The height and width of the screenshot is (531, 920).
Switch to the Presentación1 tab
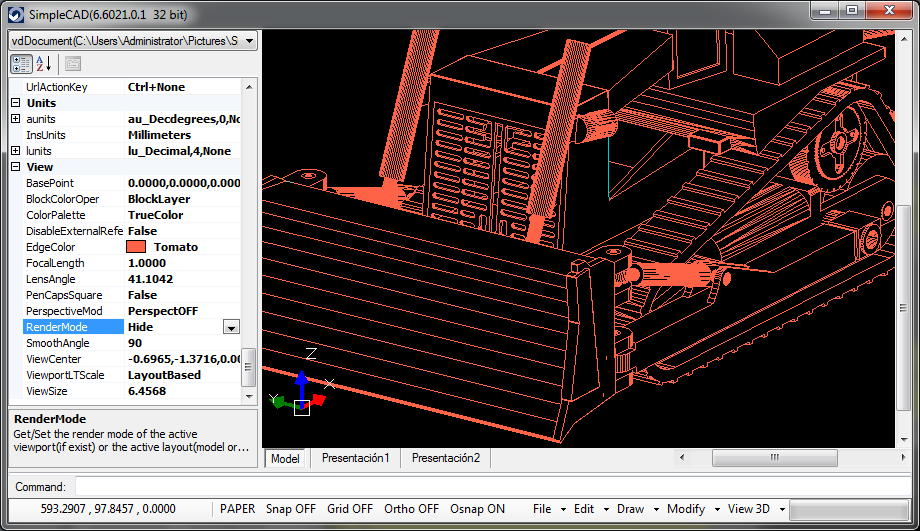click(x=355, y=458)
